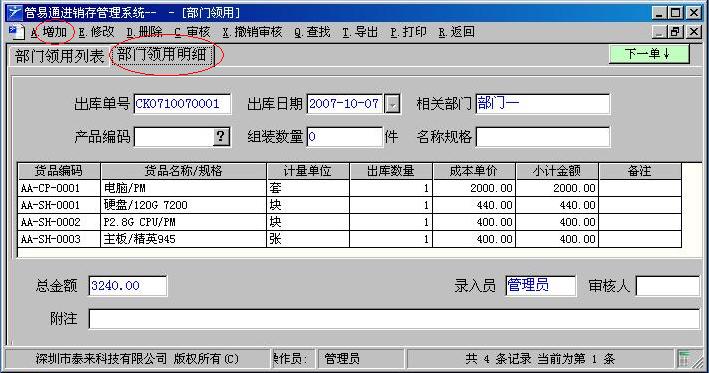The width and height of the screenshot is (709, 373).
Task: Click the 产品编码 input field
Action: pyautogui.click(x=174, y=137)
